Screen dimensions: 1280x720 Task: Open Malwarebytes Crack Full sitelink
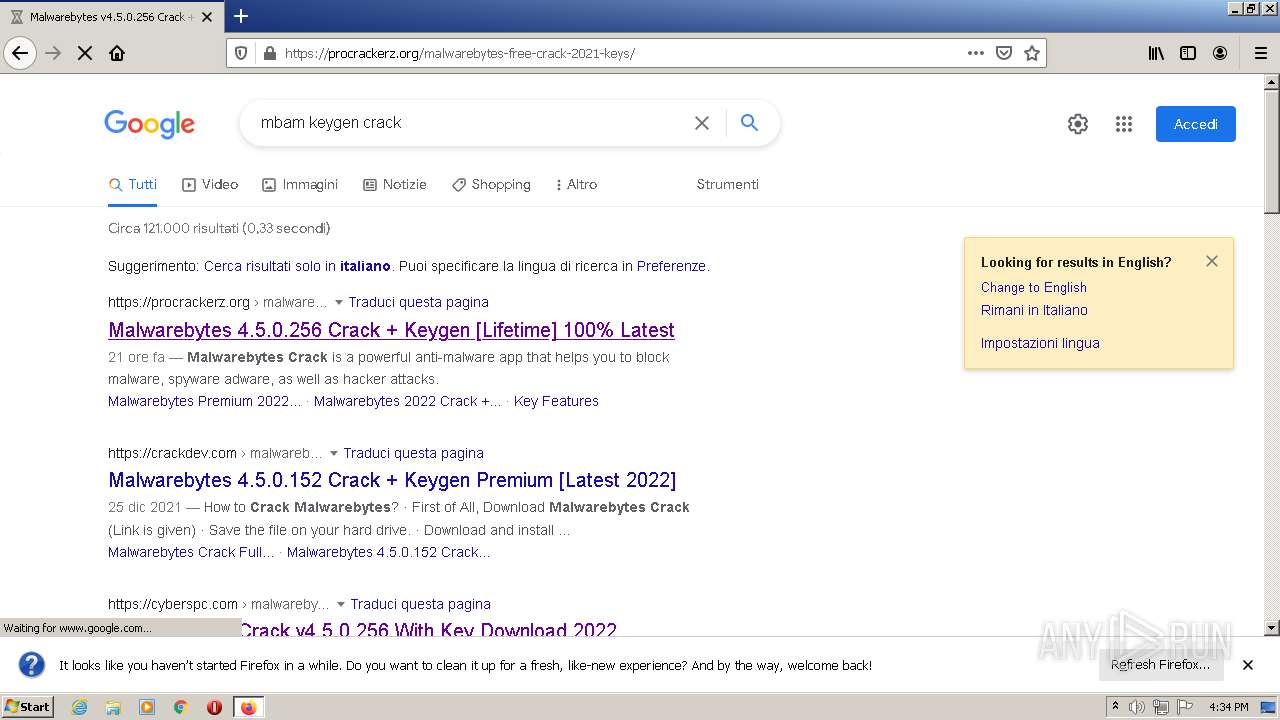click(x=191, y=552)
